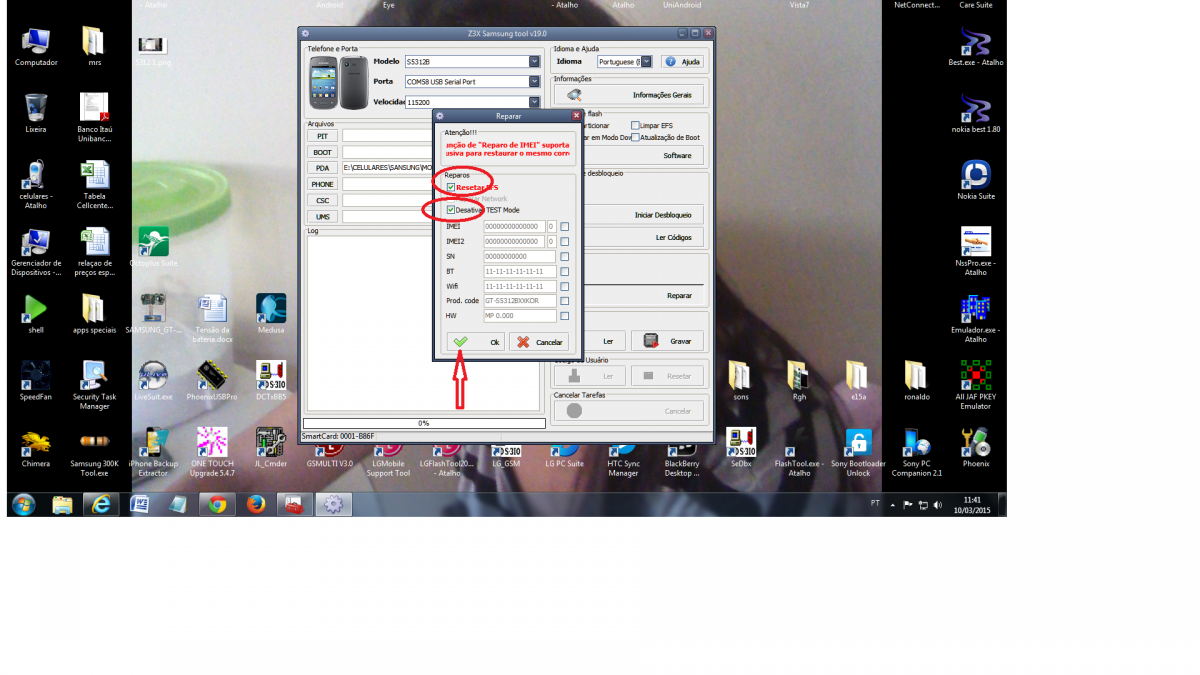Open the Velocidade 115200 dropdown
Image resolution: width=1200 pixels, height=675 pixels.
[x=534, y=102]
